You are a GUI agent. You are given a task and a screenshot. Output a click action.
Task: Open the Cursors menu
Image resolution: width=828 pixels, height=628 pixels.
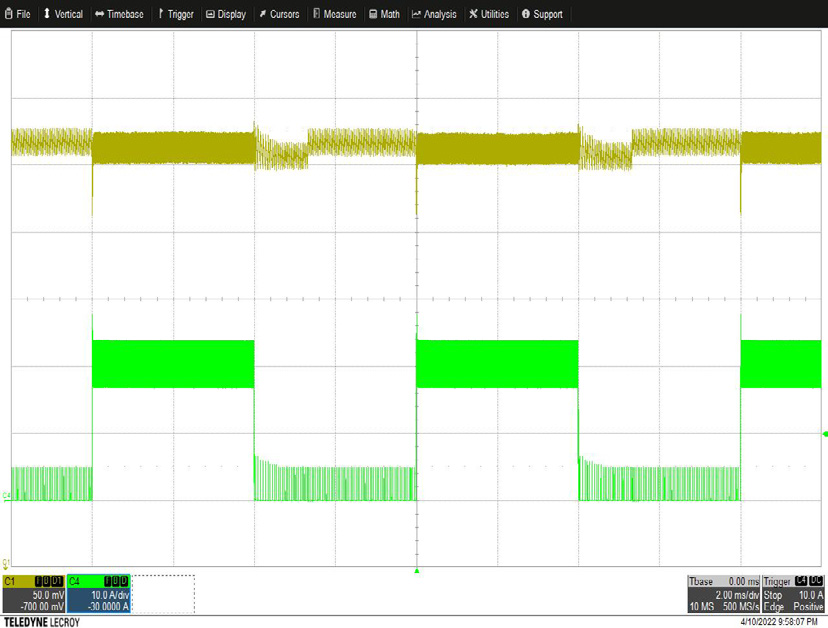278,14
